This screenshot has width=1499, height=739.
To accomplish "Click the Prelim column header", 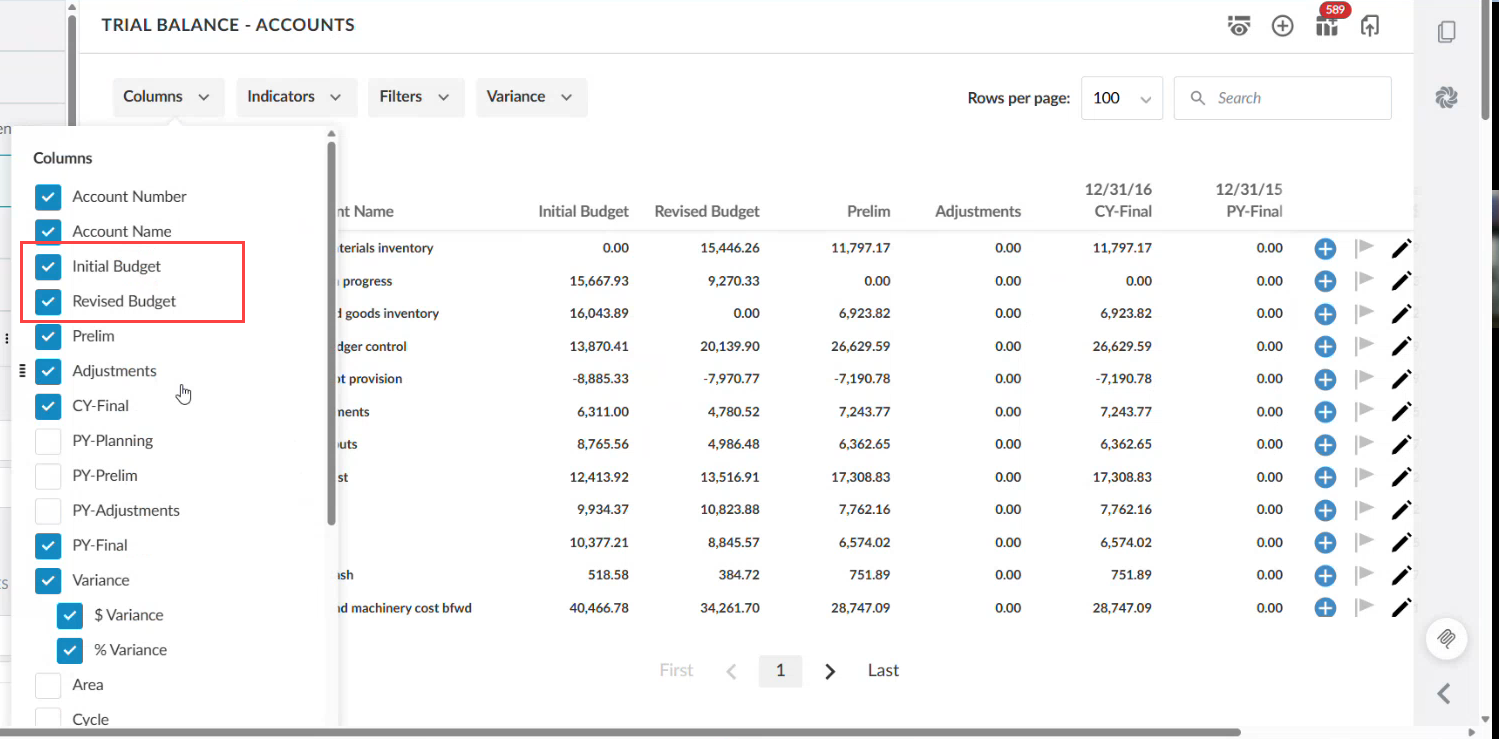I will (x=868, y=211).
